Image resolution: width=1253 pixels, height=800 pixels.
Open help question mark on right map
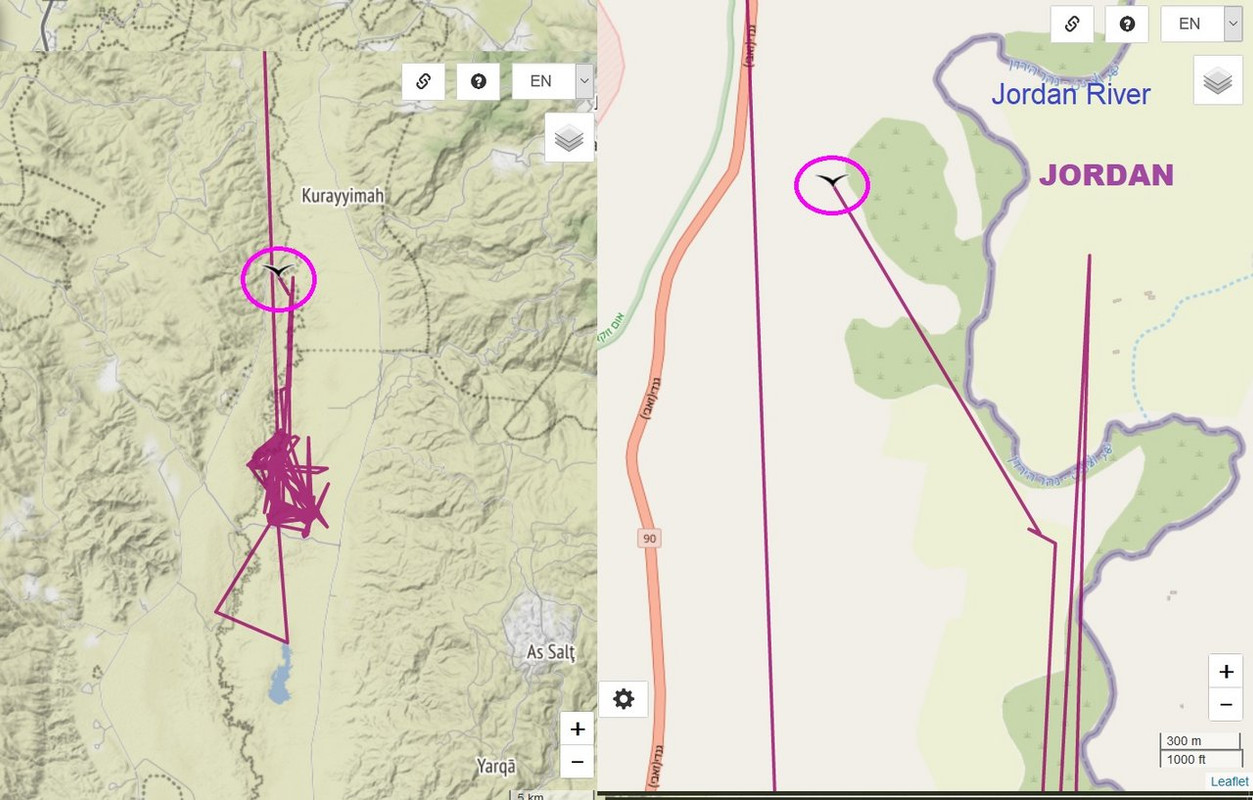point(1127,24)
